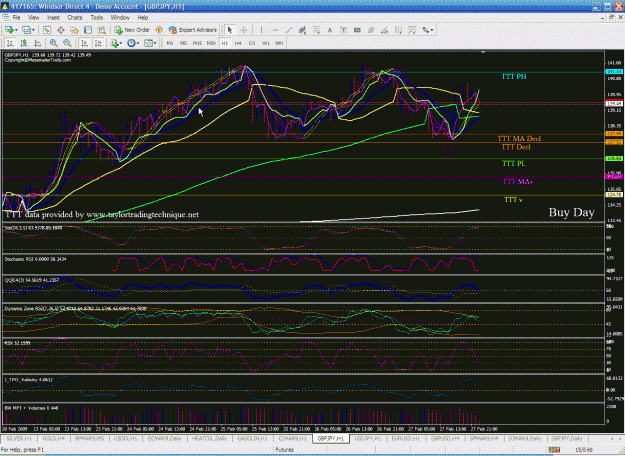Select the W1 timeframe
The width and height of the screenshot is (625, 456).
[x=266, y=43]
